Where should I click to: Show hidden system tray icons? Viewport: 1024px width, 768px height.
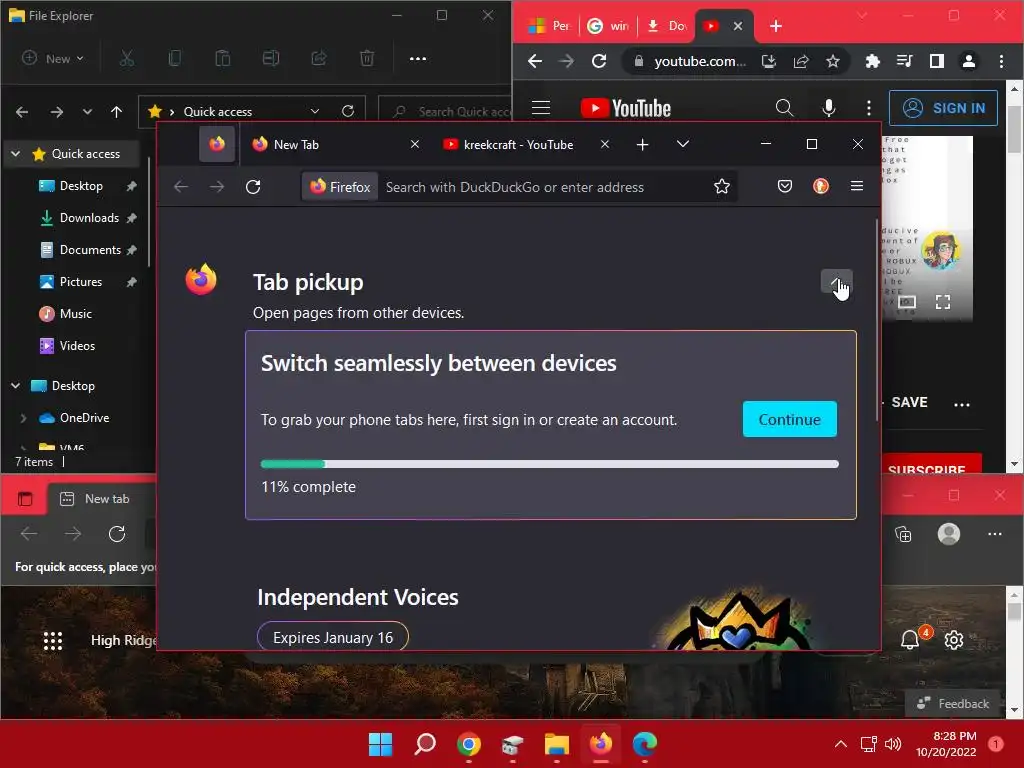pos(841,744)
